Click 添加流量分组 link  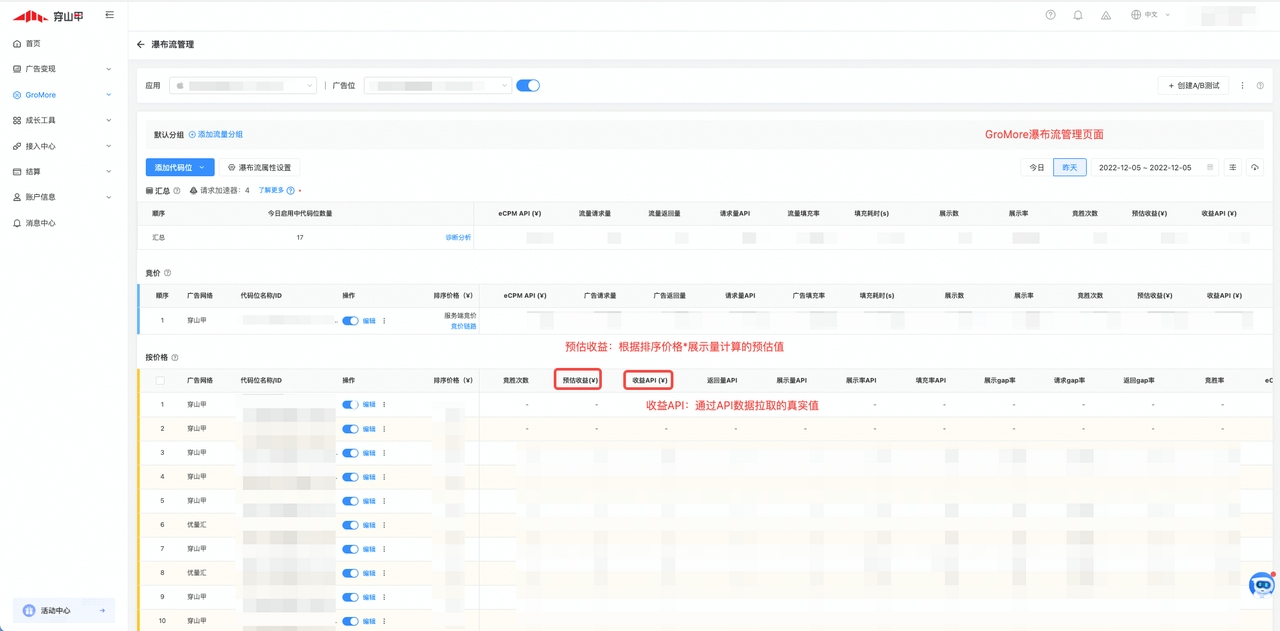216,135
